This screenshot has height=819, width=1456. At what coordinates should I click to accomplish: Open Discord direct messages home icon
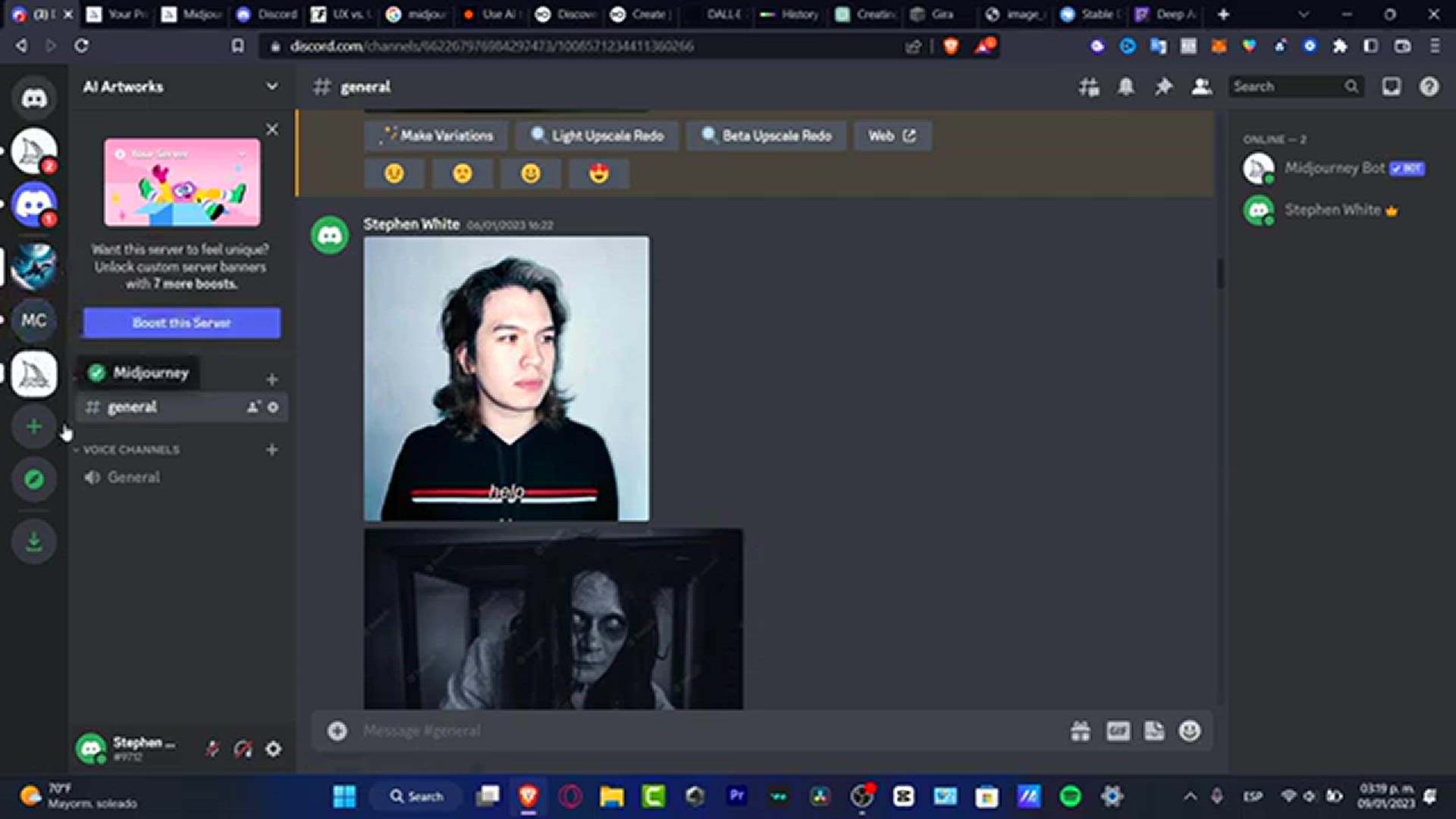coord(34,98)
